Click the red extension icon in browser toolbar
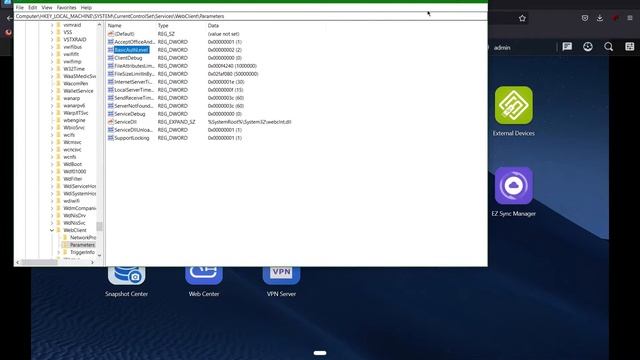This screenshot has width=640, height=360. click(615, 18)
